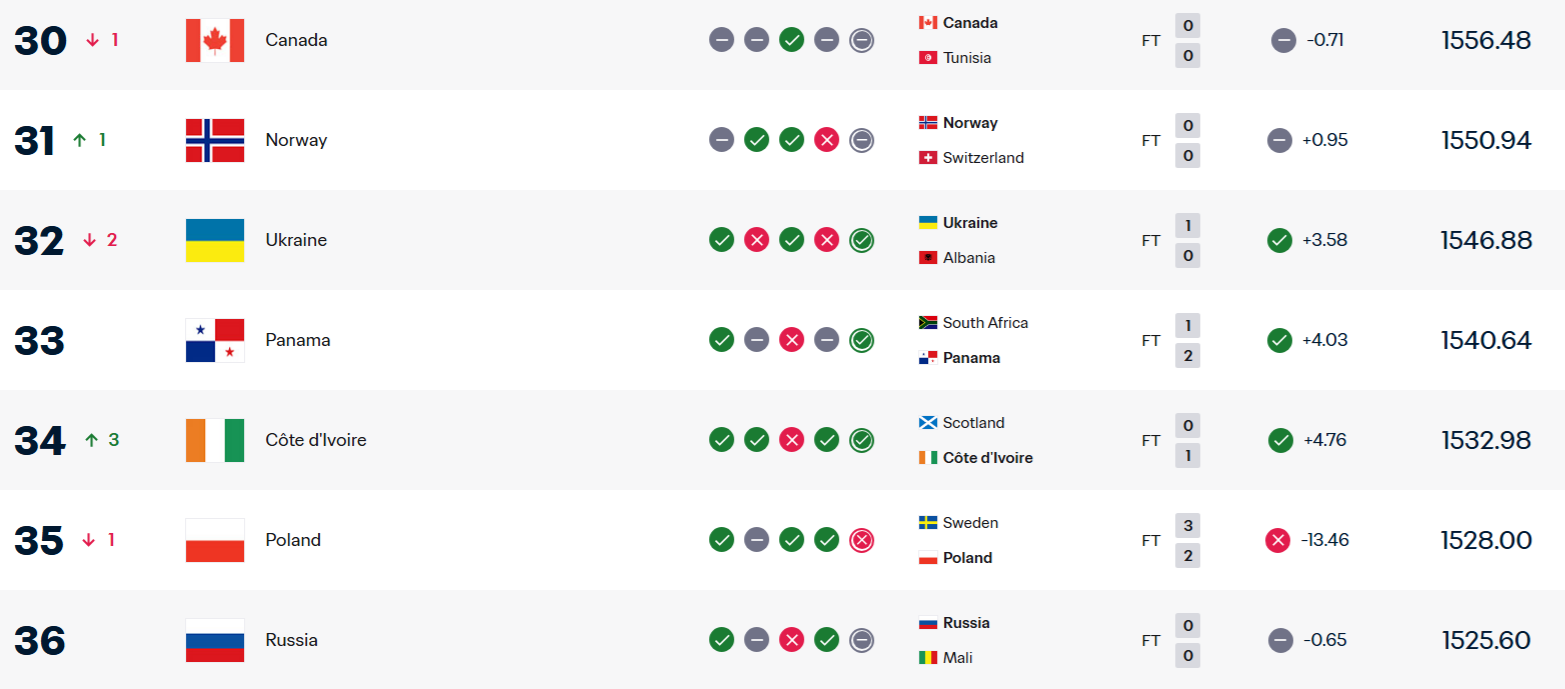Click the rank number 33

[39, 340]
